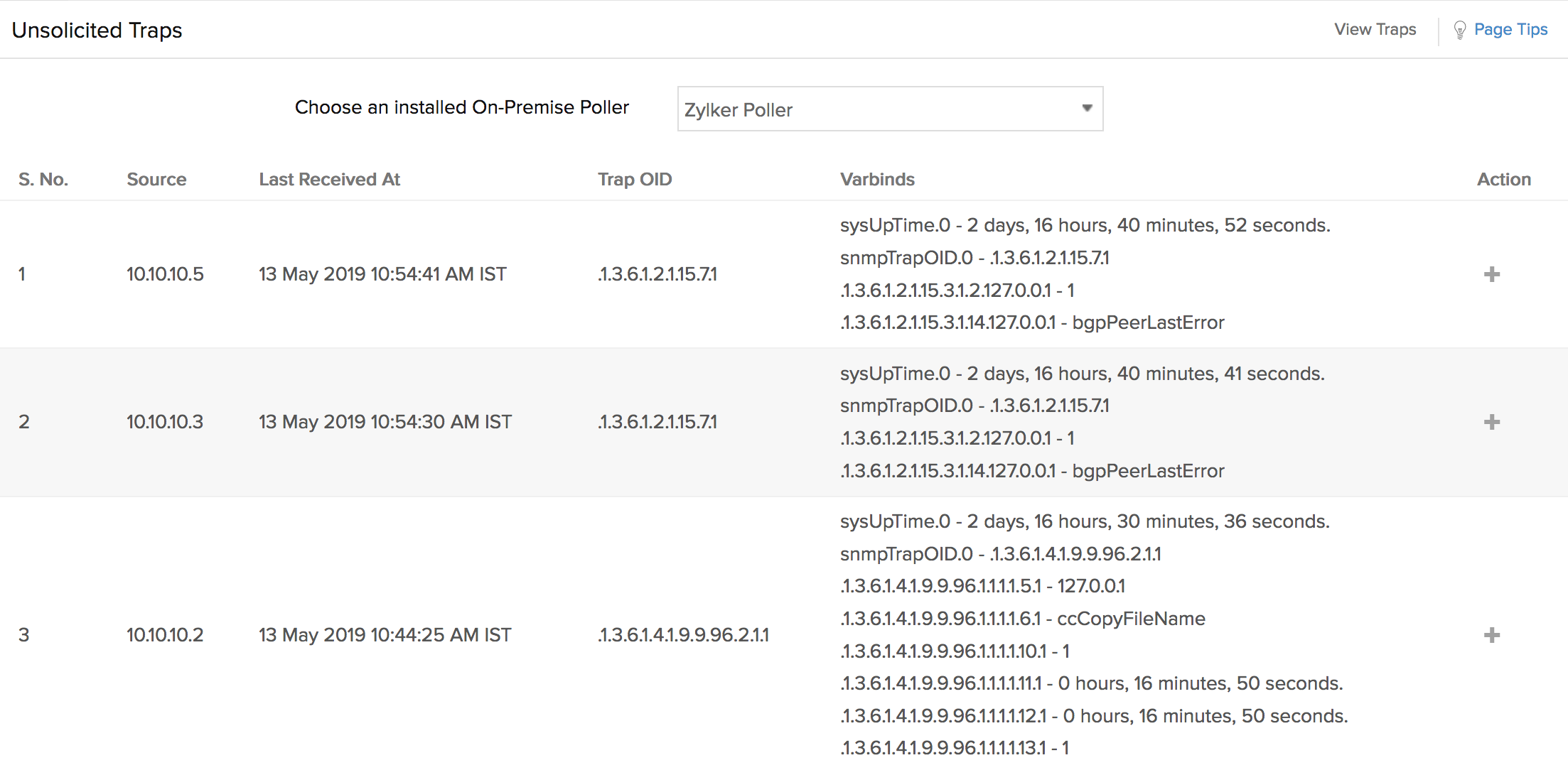Click plus action icon in row 2
The image size is (1568, 770).
(x=1491, y=422)
